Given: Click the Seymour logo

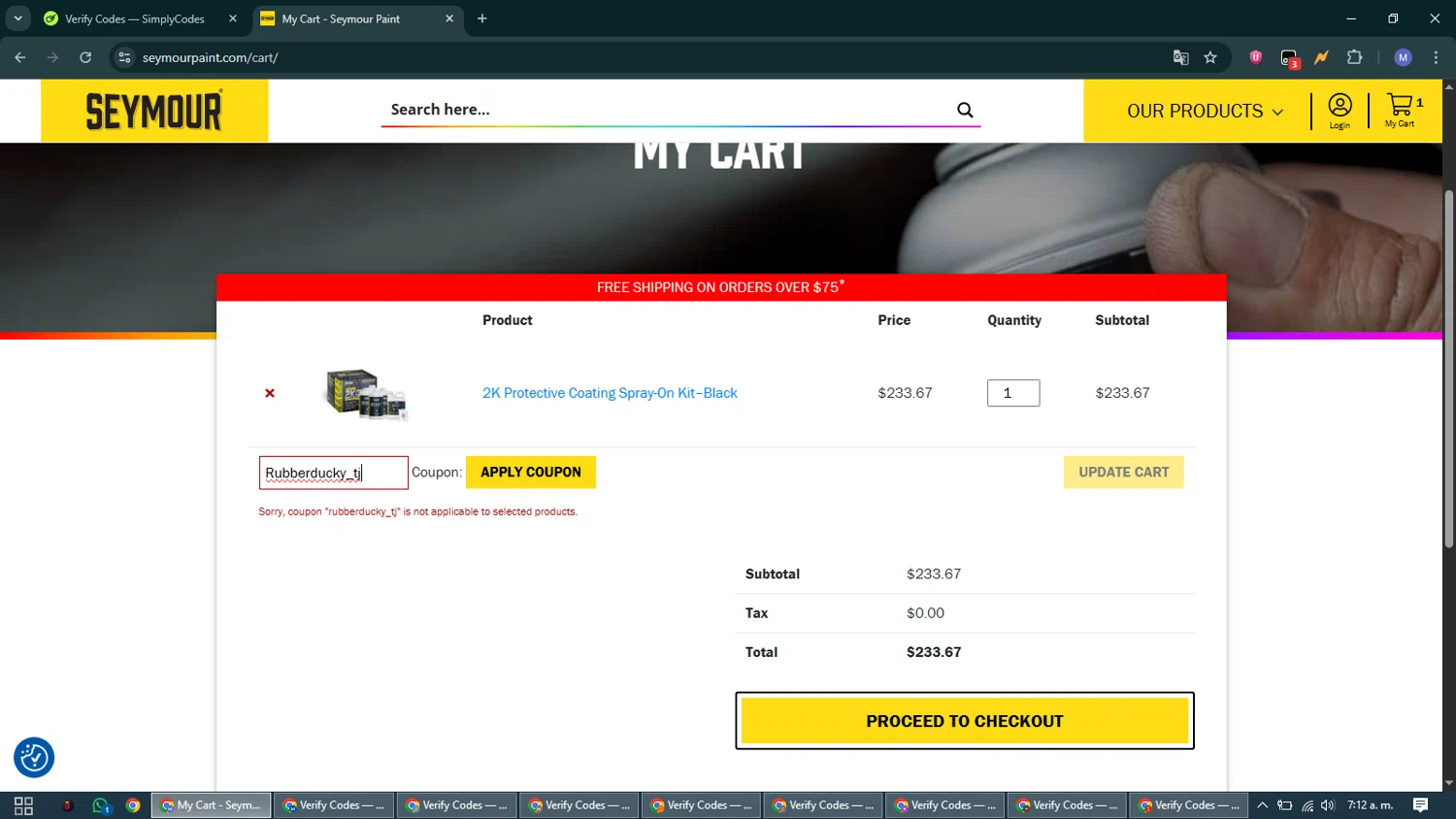Looking at the screenshot, I should click(154, 111).
